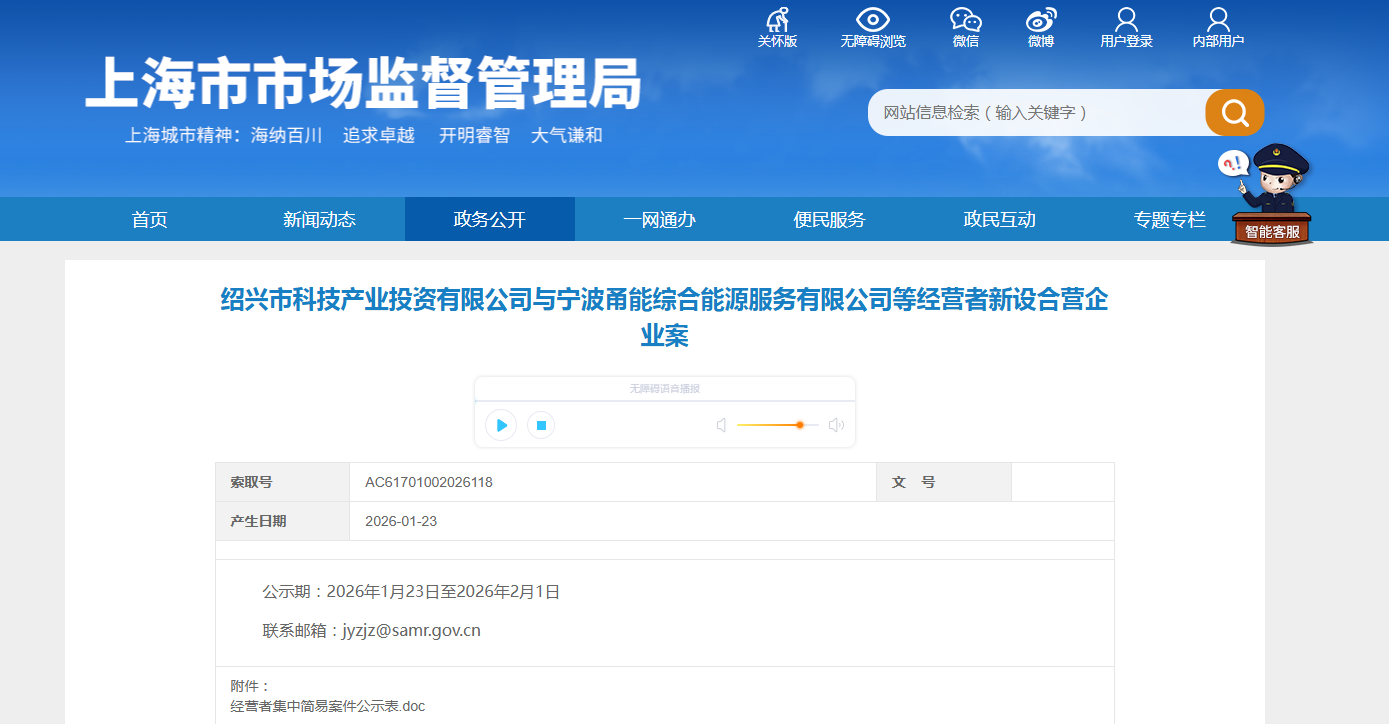Play the accessibility audio broadcast
Image resolution: width=1389 pixels, height=724 pixels.
[x=501, y=425]
